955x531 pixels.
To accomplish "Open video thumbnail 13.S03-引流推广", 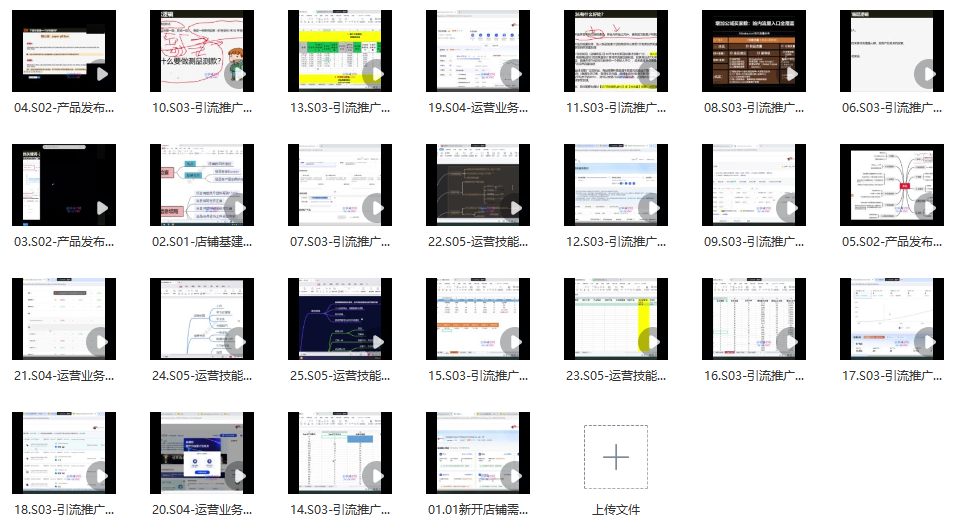I will (x=340, y=51).
